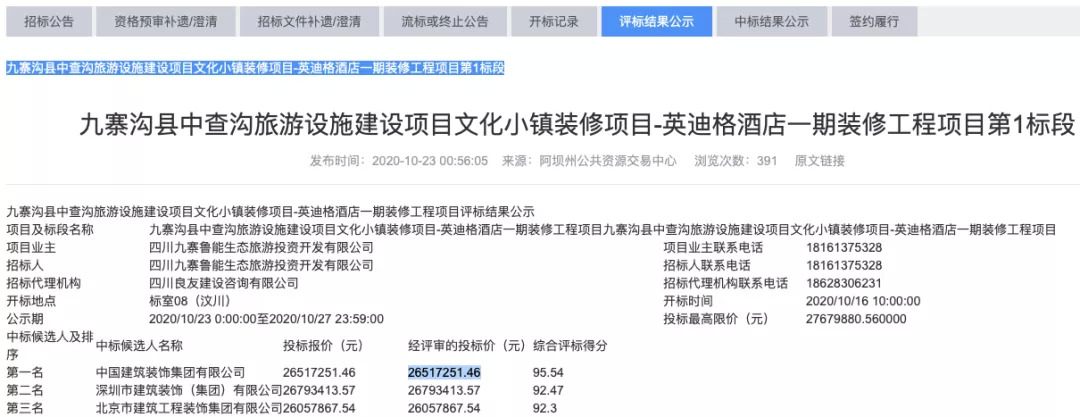Select the 流标或终止公告 tab
The height and width of the screenshot is (417, 1080).
[445, 21]
